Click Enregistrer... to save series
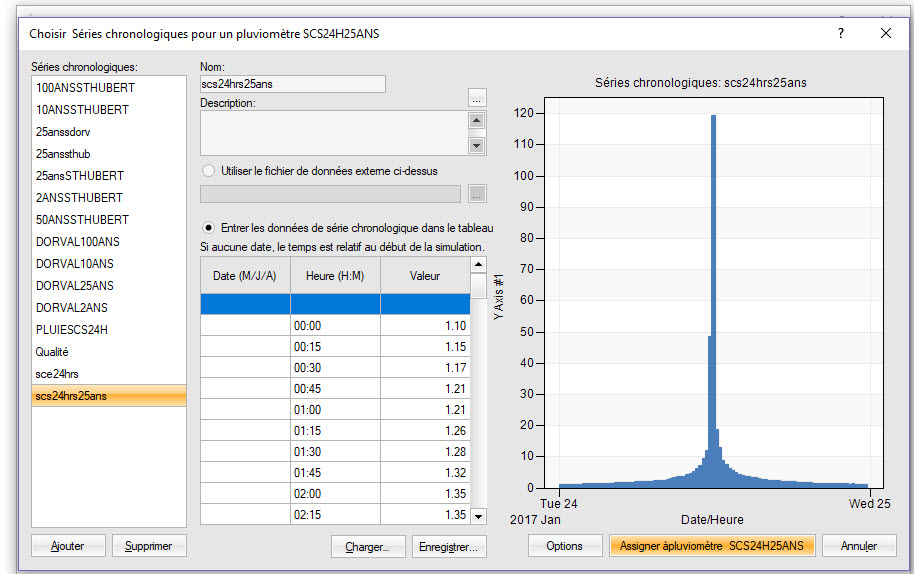 pos(449,546)
